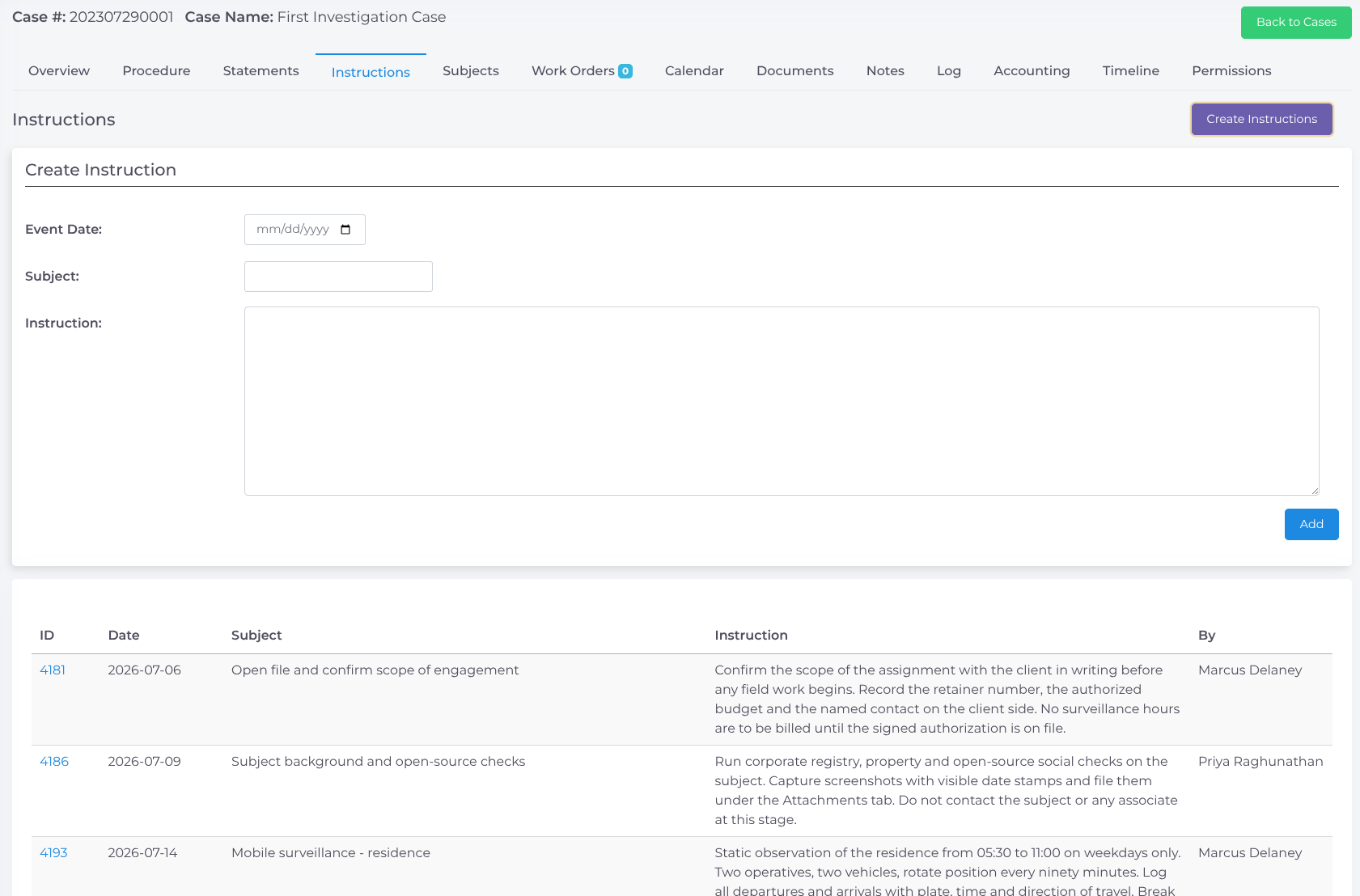Click the By column header

[1206, 636]
